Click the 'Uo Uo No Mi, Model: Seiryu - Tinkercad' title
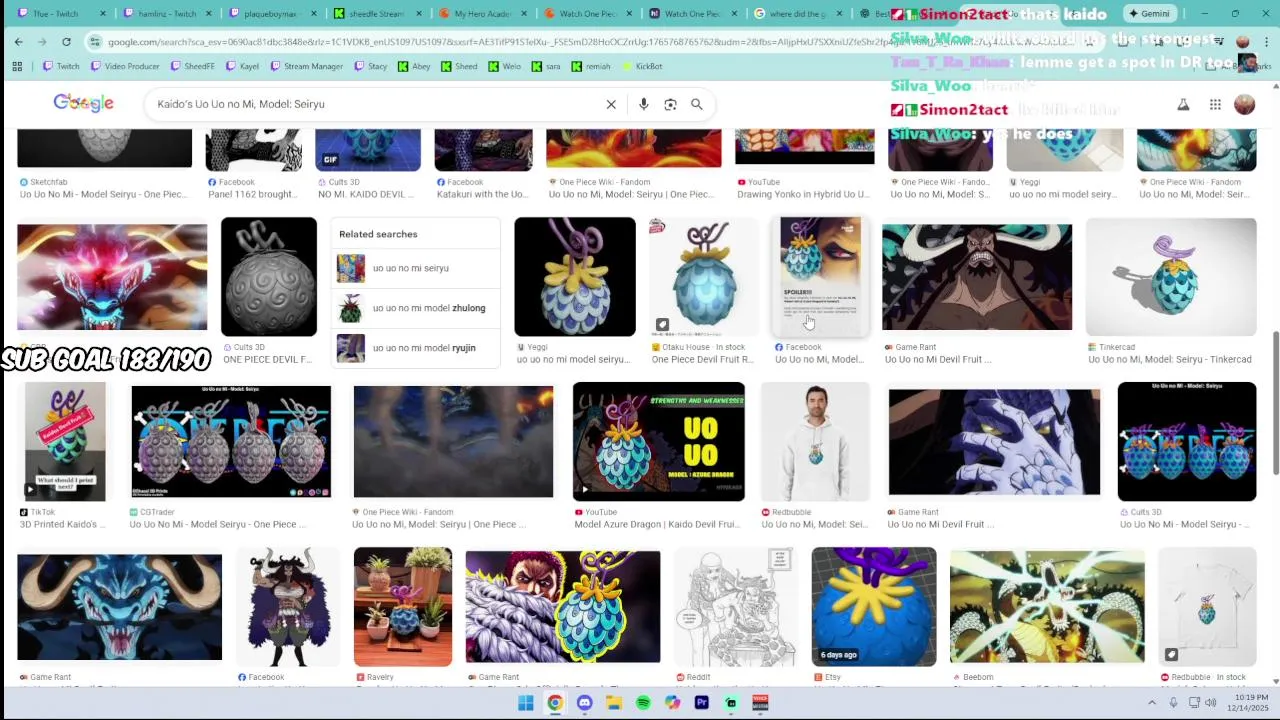 point(1170,359)
